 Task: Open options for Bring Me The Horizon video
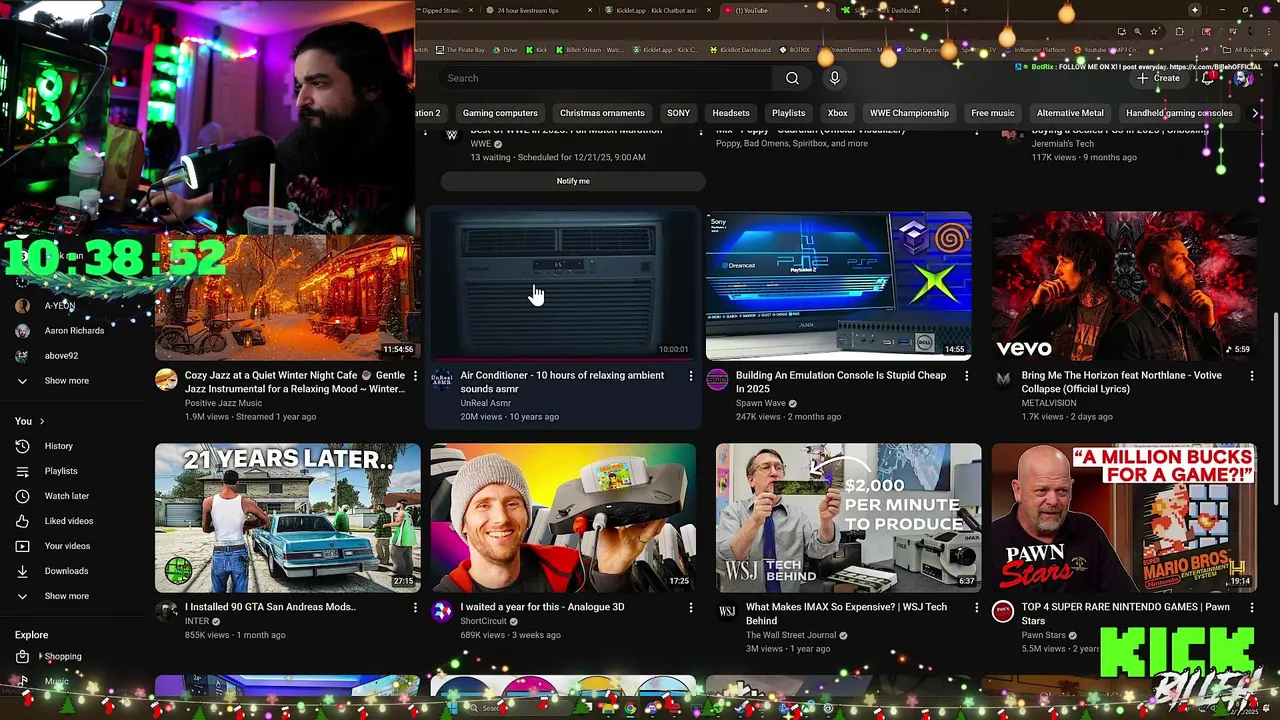1251,376
